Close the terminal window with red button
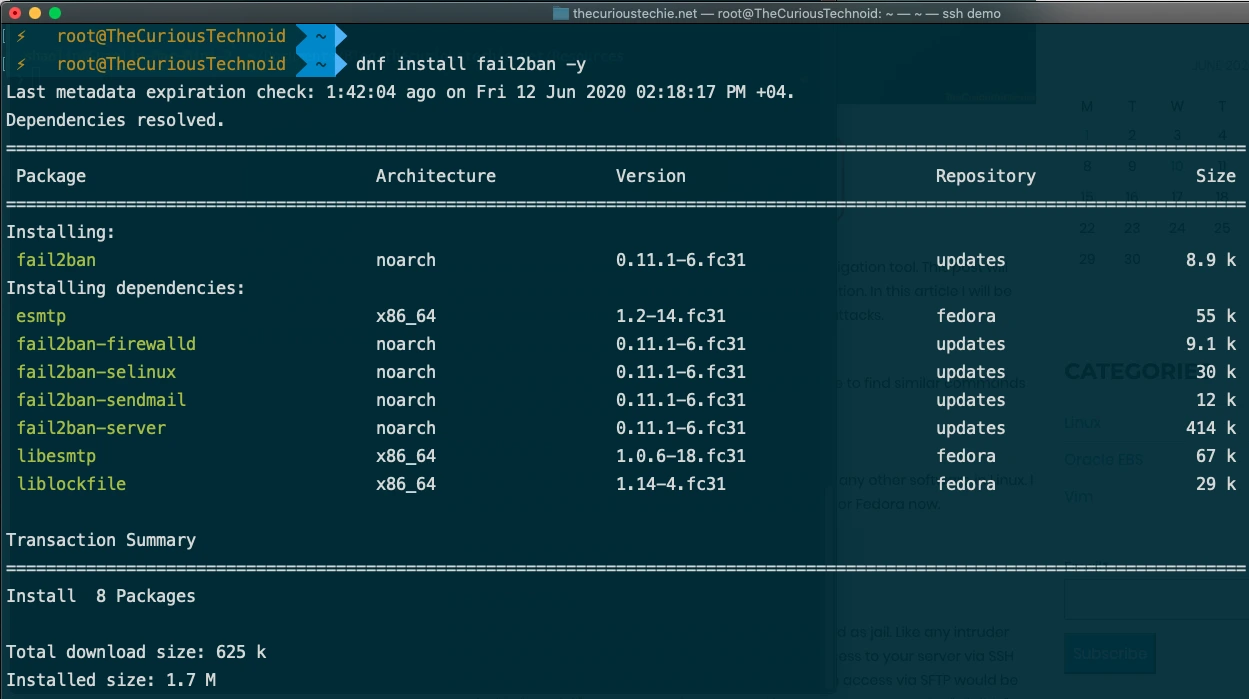This screenshot has height=699, width=1249. tap(14, 13)
